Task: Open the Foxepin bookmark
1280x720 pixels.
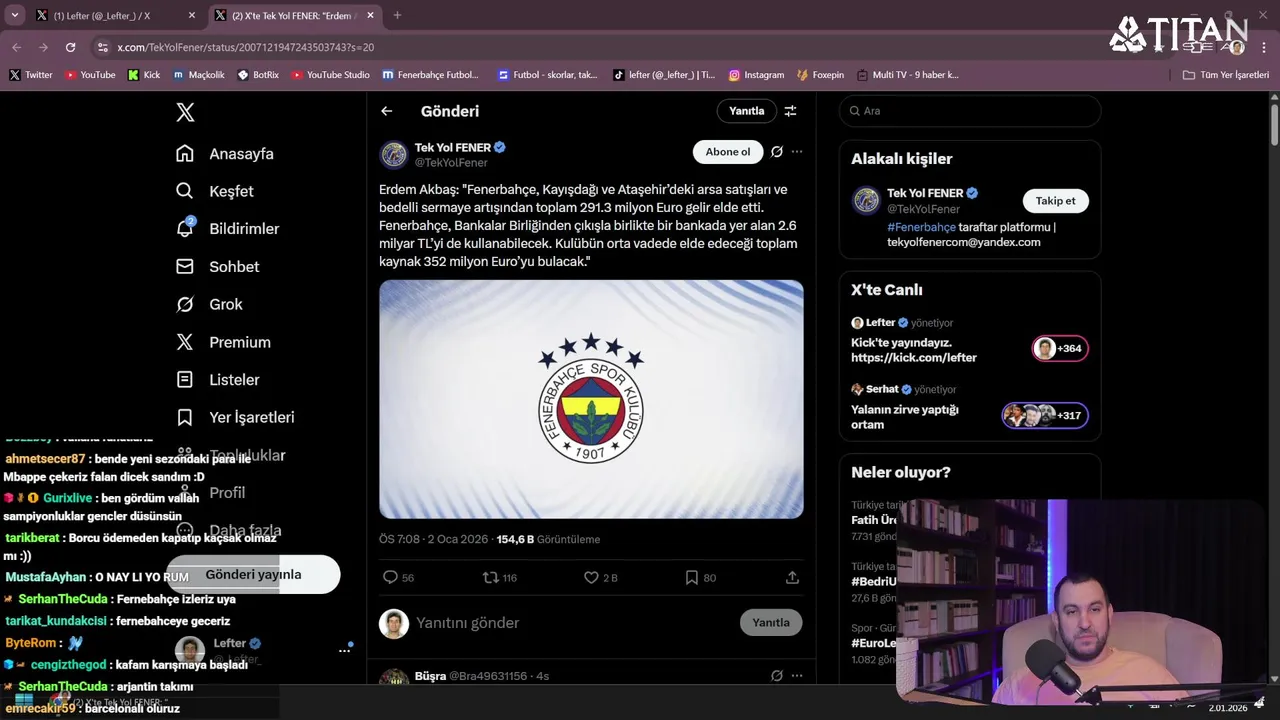Action: (820, 75)
